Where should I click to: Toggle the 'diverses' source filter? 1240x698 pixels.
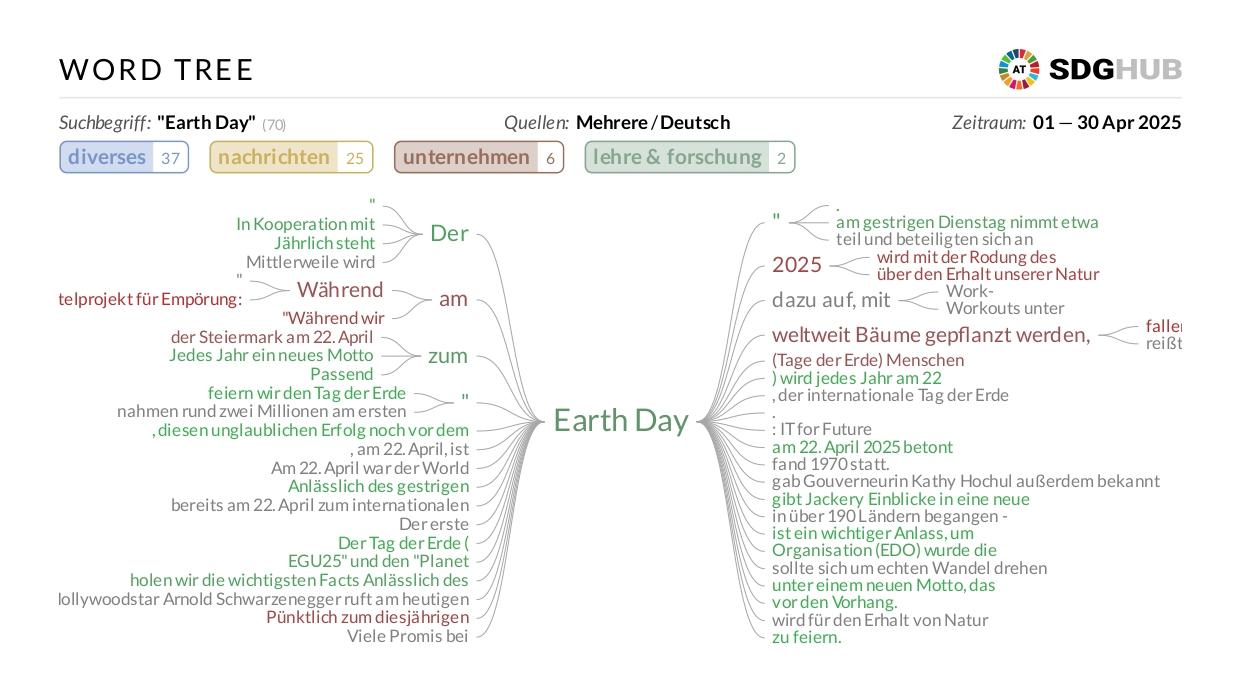[124, 157]
